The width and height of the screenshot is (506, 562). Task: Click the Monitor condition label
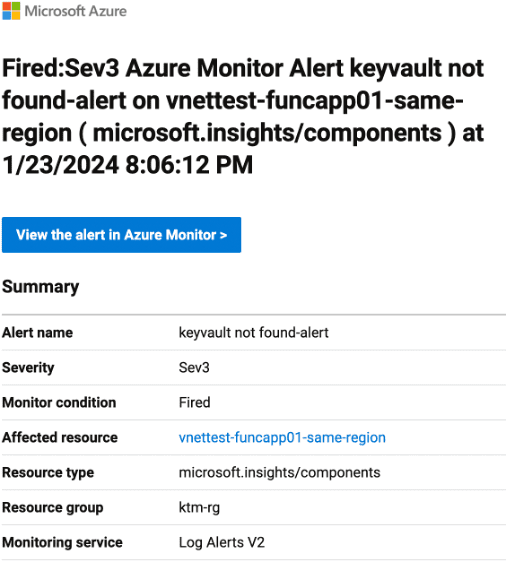point(59,403)
